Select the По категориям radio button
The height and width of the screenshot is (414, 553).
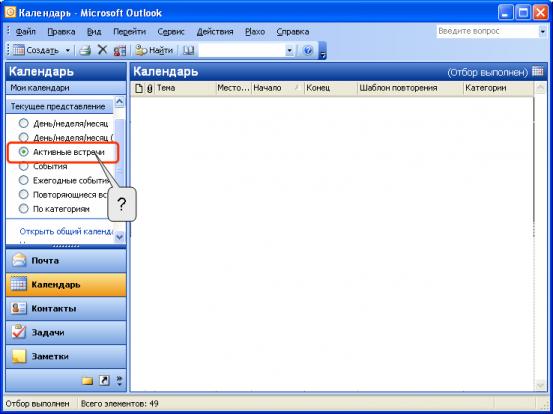[23, 209]
